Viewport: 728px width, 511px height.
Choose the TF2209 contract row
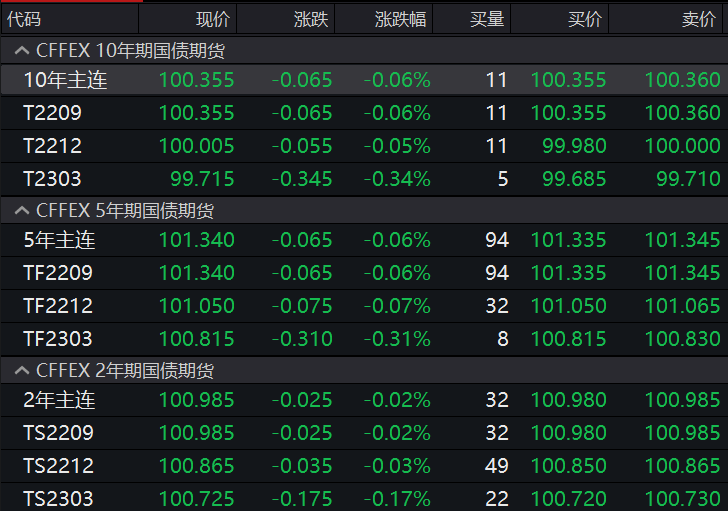58,273
